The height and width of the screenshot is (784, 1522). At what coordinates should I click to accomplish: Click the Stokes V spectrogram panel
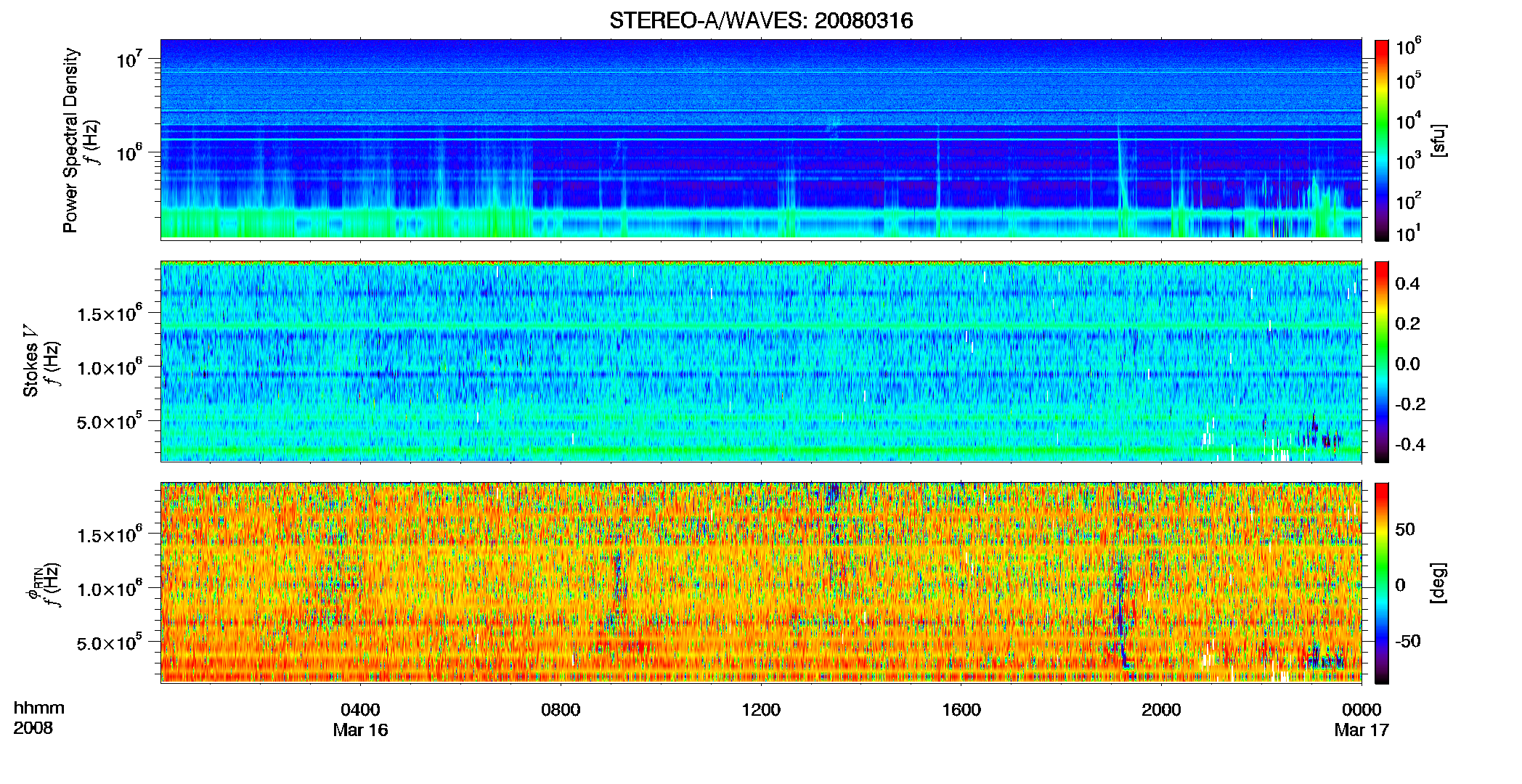point(761,361)
